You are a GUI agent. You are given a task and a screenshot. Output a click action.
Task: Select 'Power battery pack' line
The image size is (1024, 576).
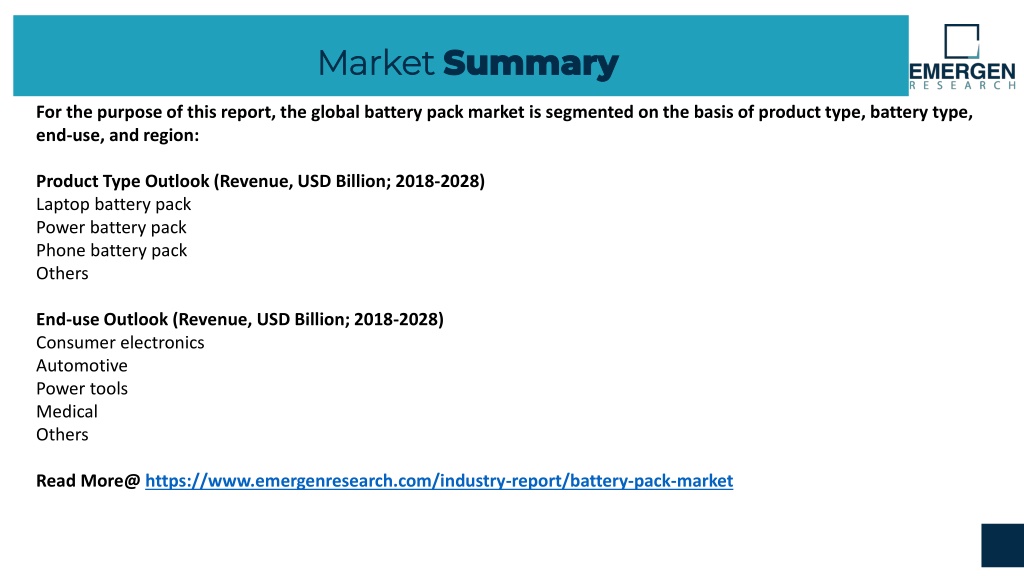[x=111, y=227]
